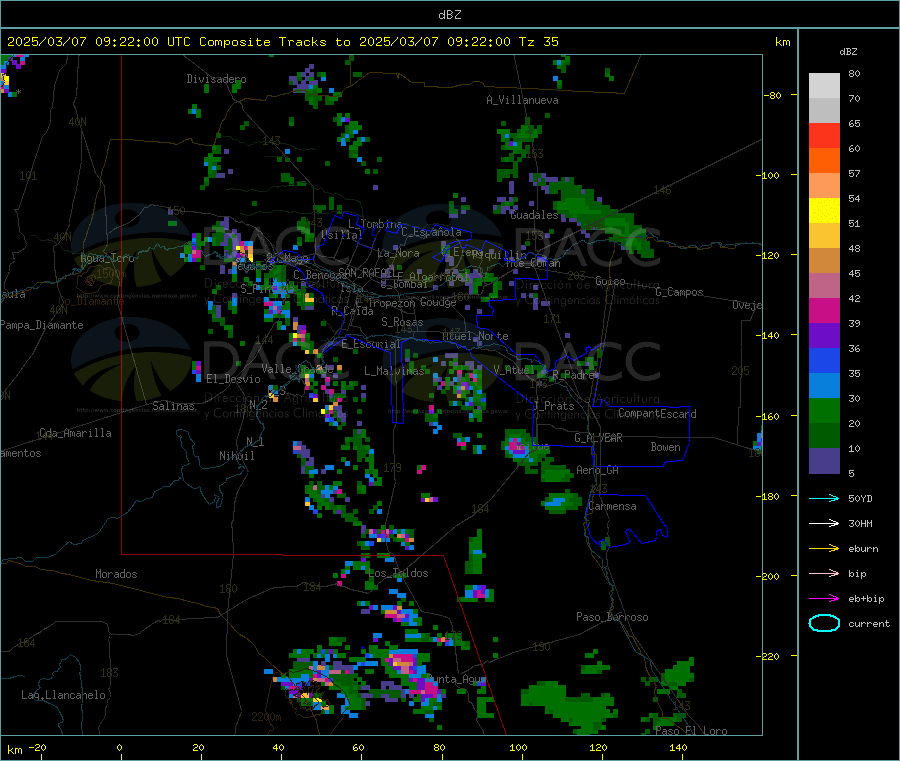Click the 'E_Escorial' map label
The height and width of the screenshot is (761, 900).
(x=371, y=344)
